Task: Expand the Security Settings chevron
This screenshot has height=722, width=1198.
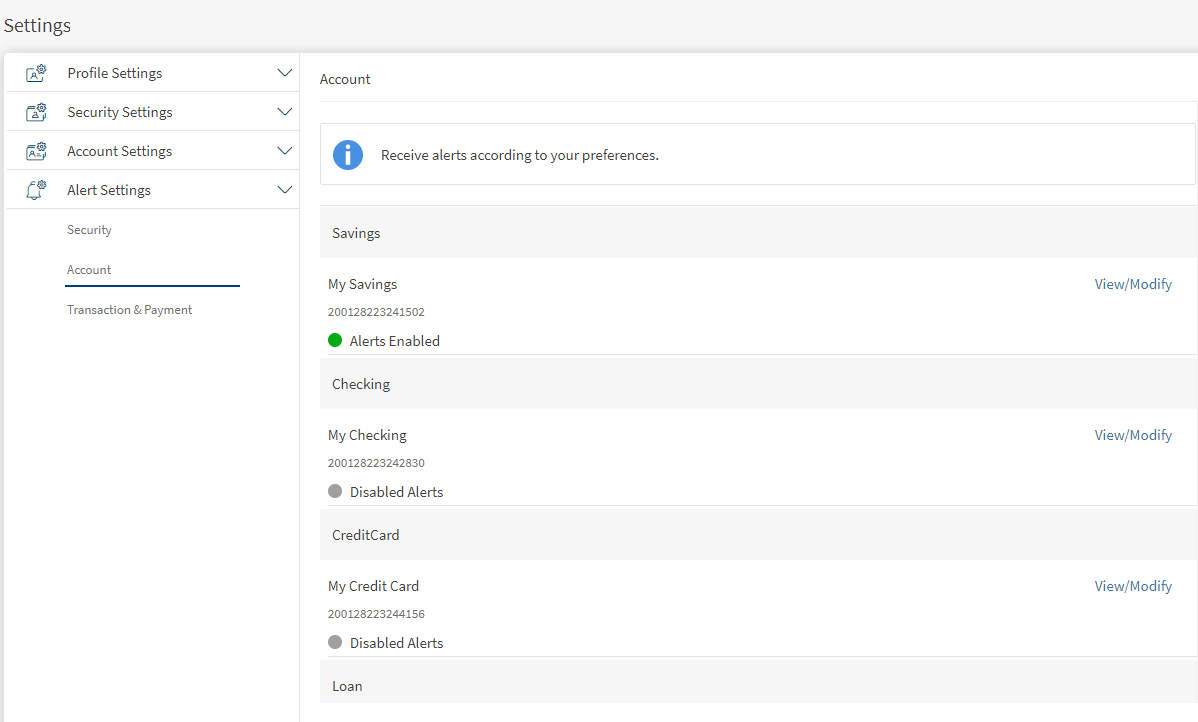Action: (284, 112)
